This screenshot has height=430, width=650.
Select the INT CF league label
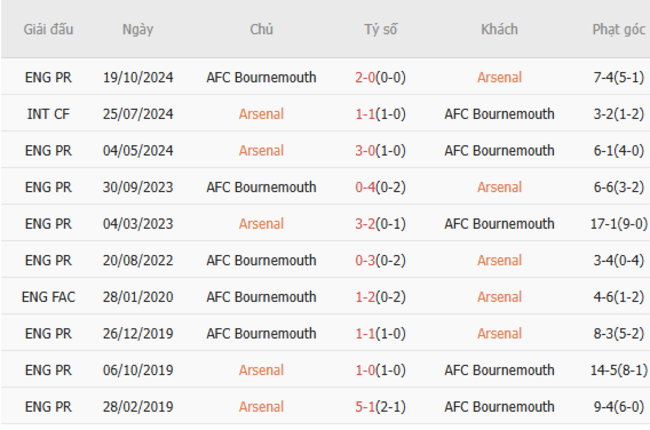click(49, 114)
